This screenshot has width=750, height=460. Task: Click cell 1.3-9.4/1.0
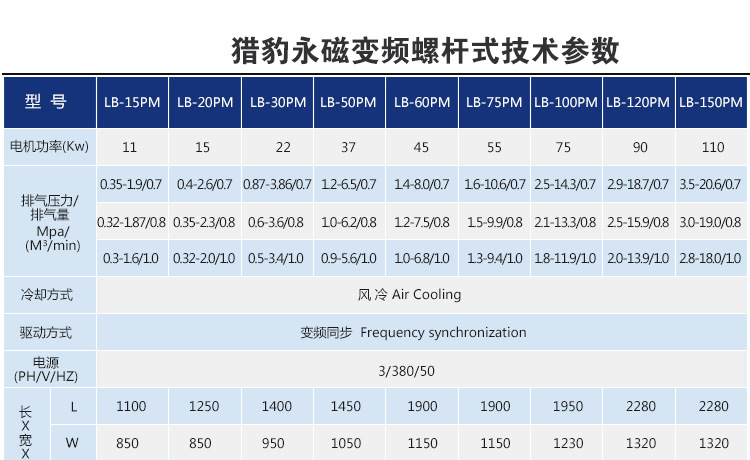click(x=495, y=258)
